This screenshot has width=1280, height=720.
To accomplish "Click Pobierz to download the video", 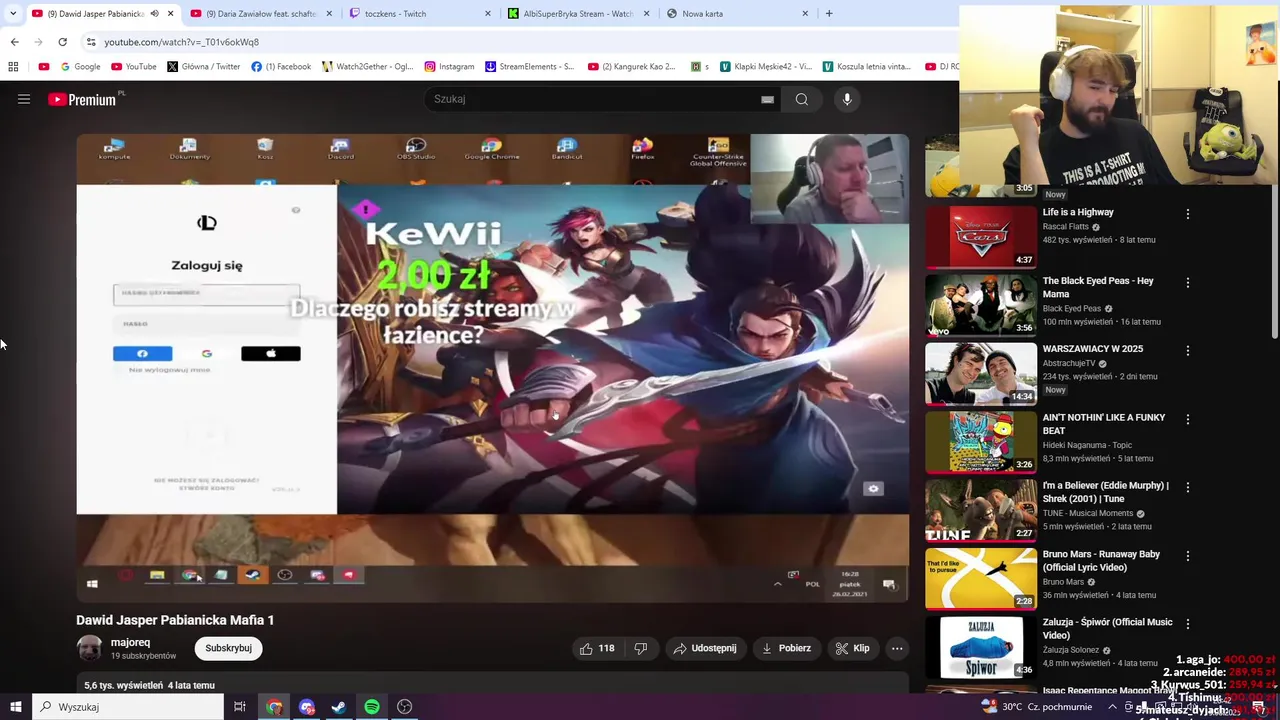I will (786, 648).
